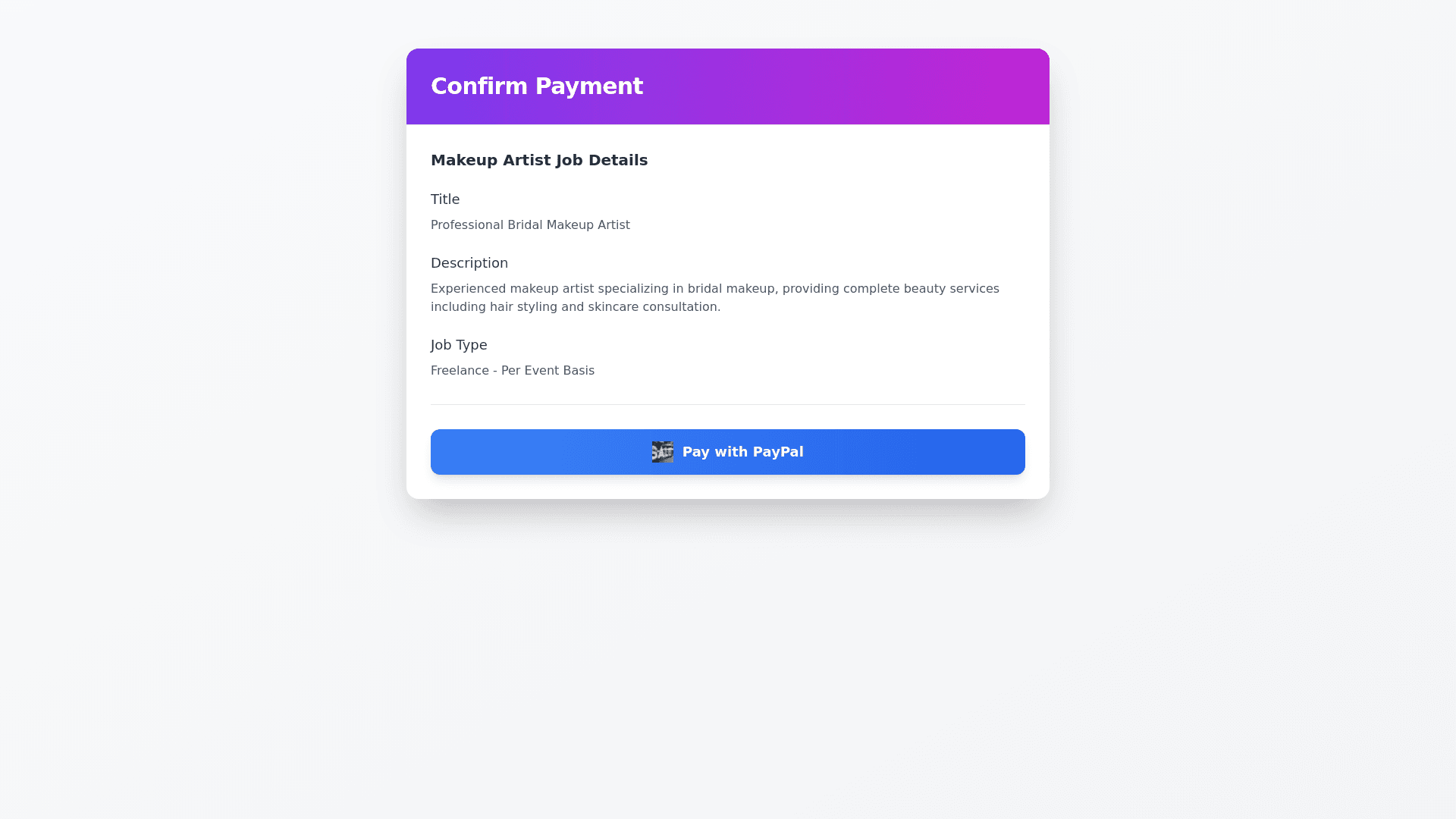Click the Confirm Payment header title

tap(536, 86)
